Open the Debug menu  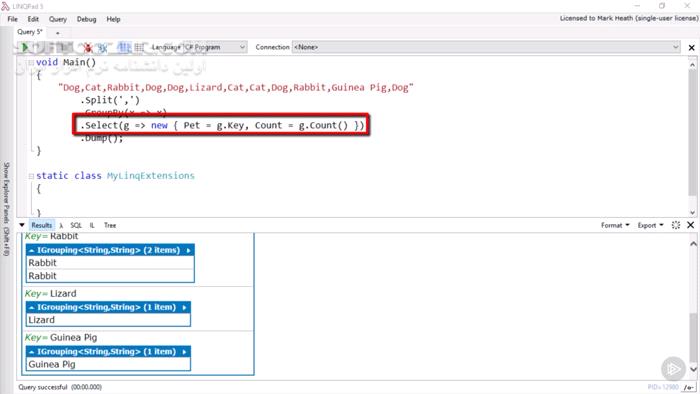(x=86, y=19)
